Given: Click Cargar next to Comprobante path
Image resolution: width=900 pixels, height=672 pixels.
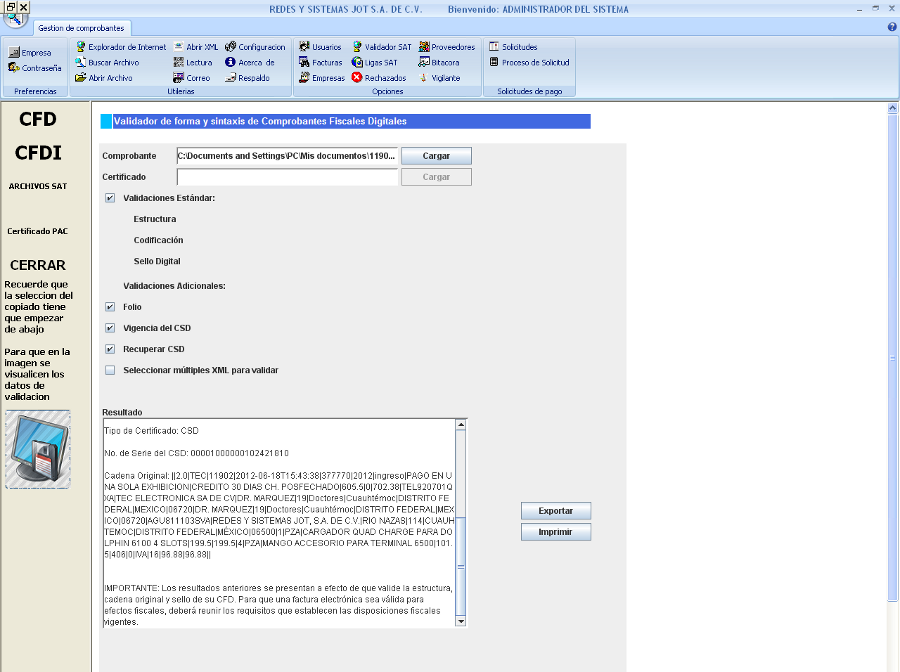Looking at the screenshot, I should click(x=436, y=156).
